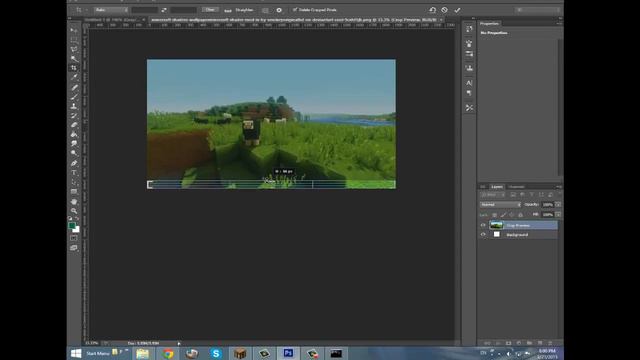
Task: Open the layer Fill dropdown arrow
Action: (558, 214)
